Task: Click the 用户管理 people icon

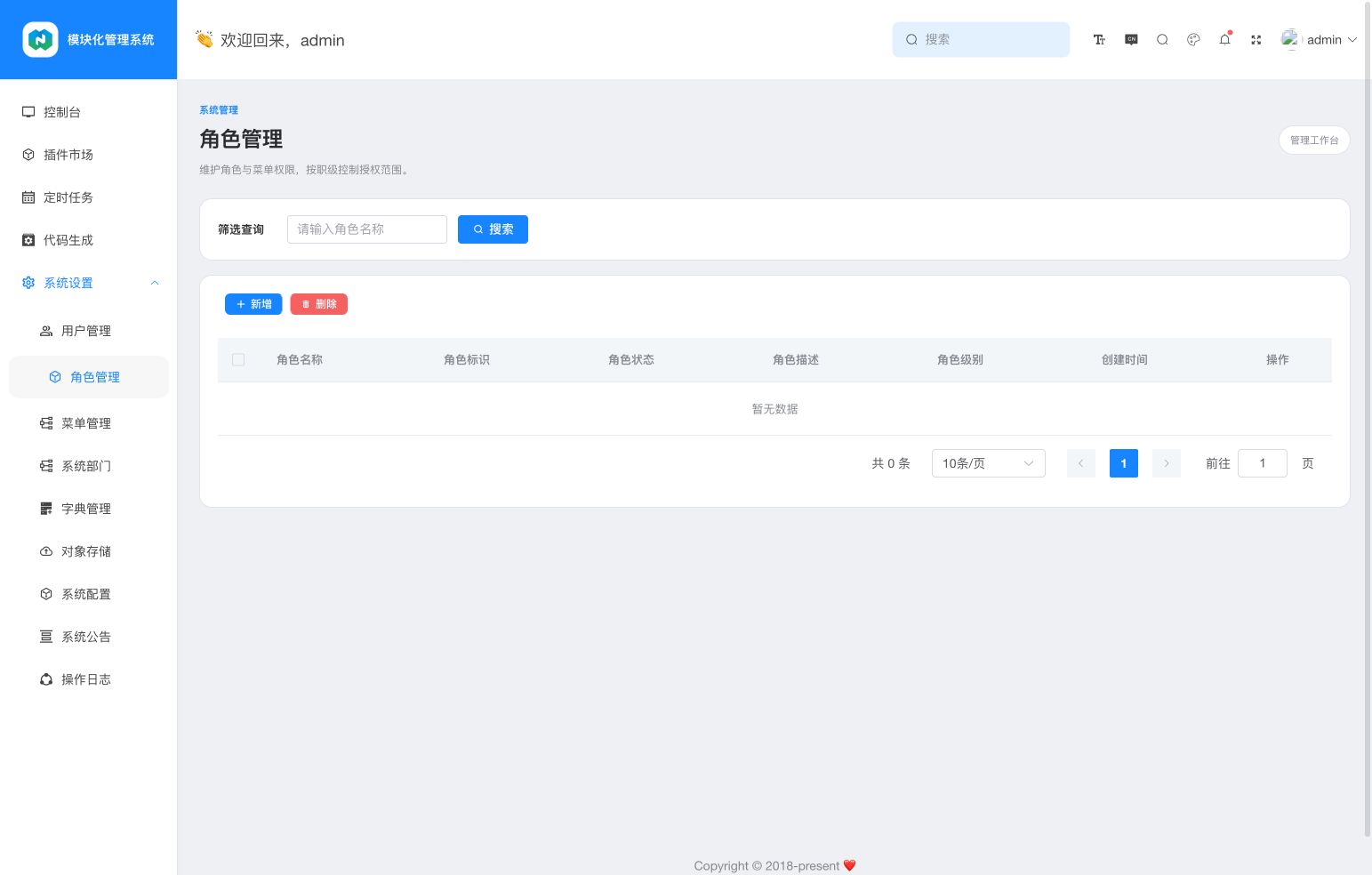Action: coord(46,331)
